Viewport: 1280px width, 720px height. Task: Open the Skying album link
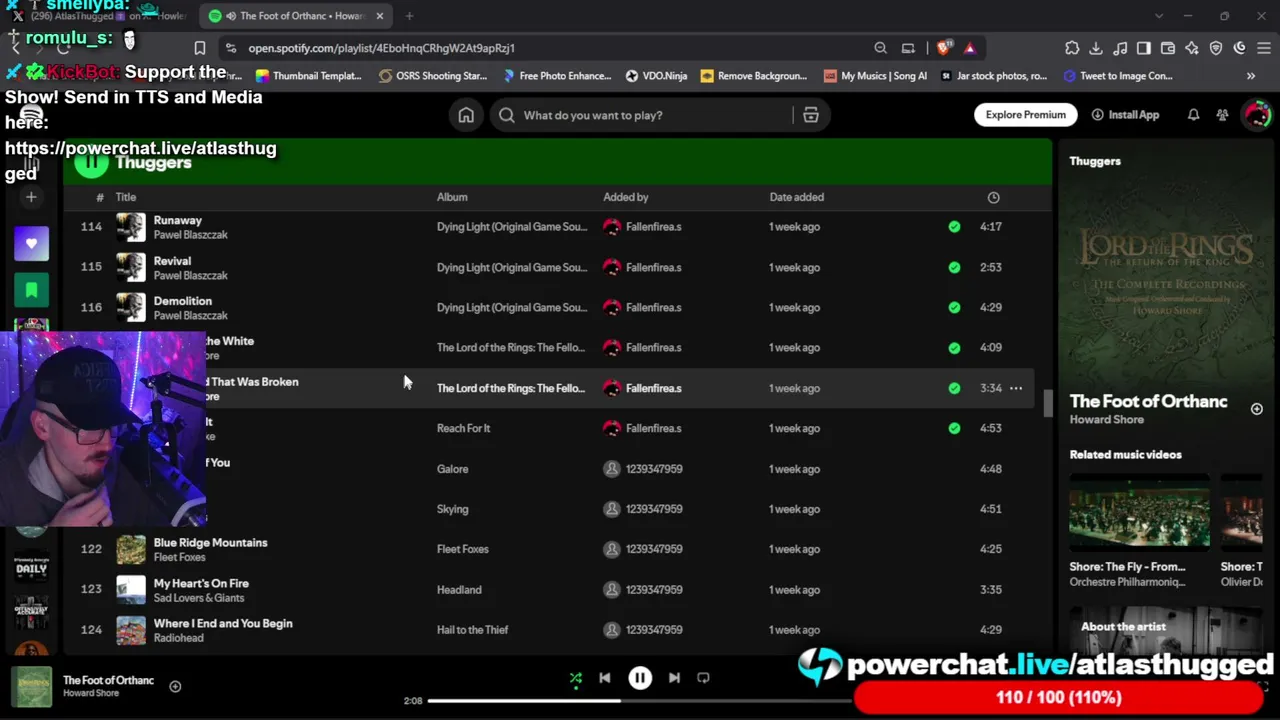point(452,509)
